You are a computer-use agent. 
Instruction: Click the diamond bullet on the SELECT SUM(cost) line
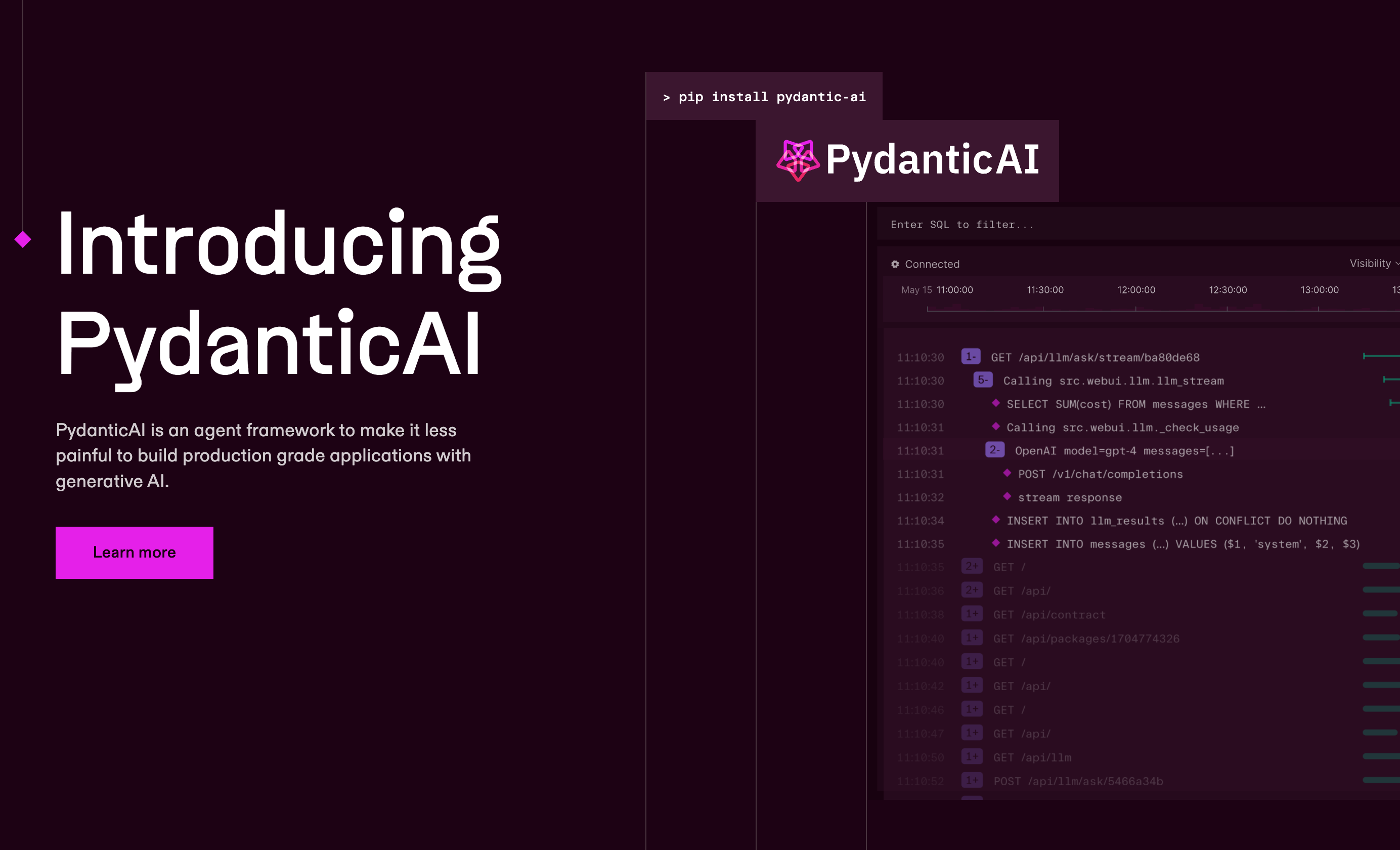click(995, 404)
